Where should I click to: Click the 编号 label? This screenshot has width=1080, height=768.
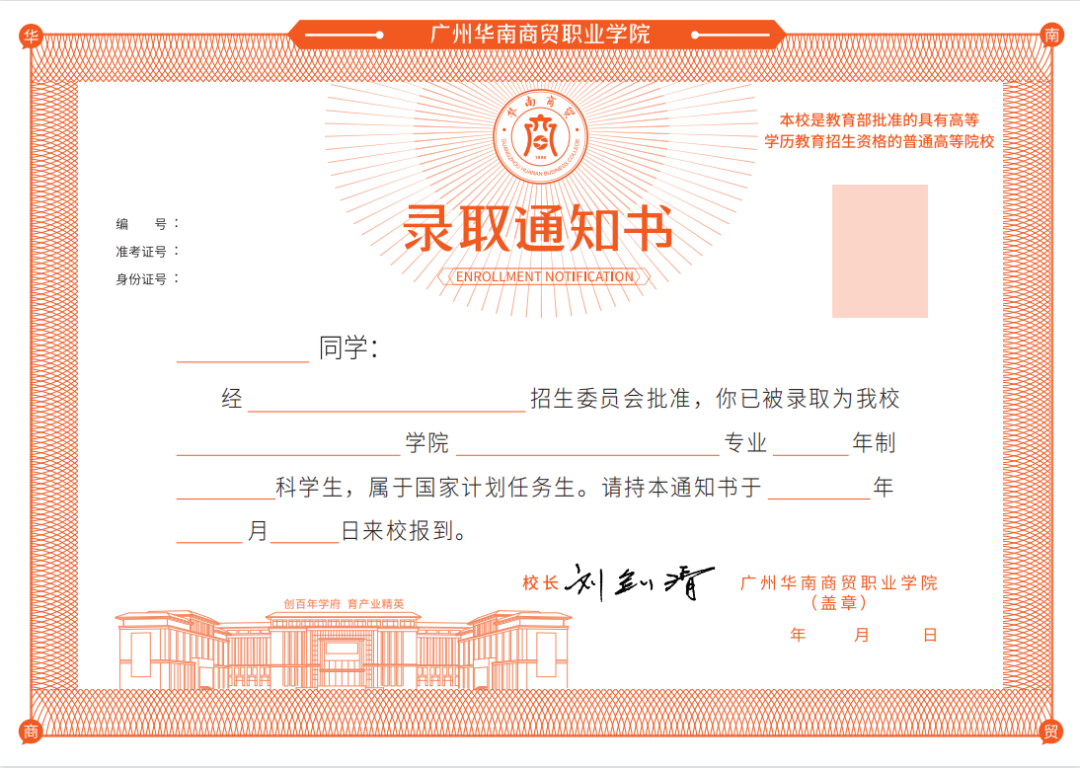tap(141, 224)
